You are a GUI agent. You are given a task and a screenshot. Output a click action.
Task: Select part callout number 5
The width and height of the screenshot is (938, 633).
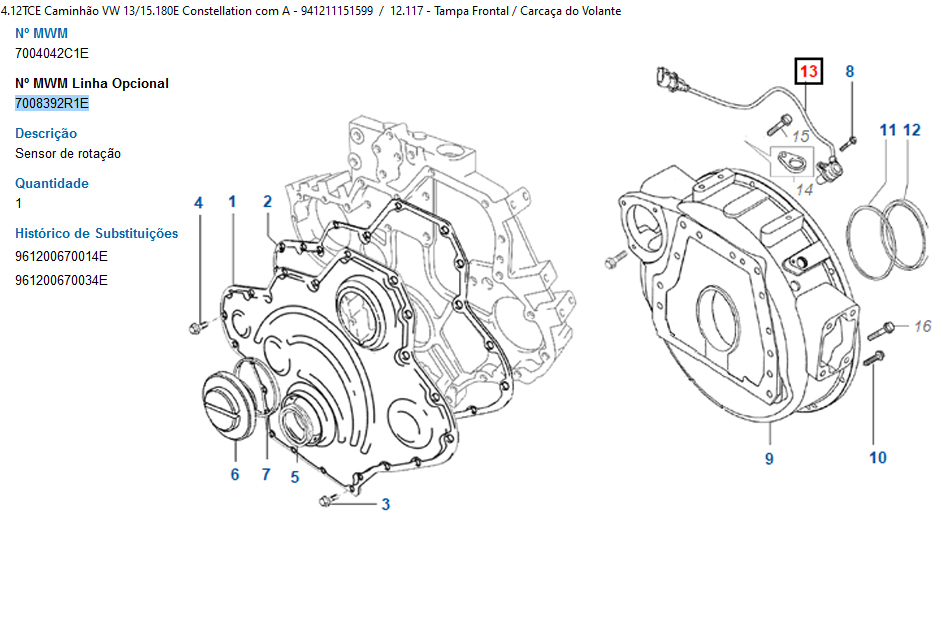[x=295, y=477]
